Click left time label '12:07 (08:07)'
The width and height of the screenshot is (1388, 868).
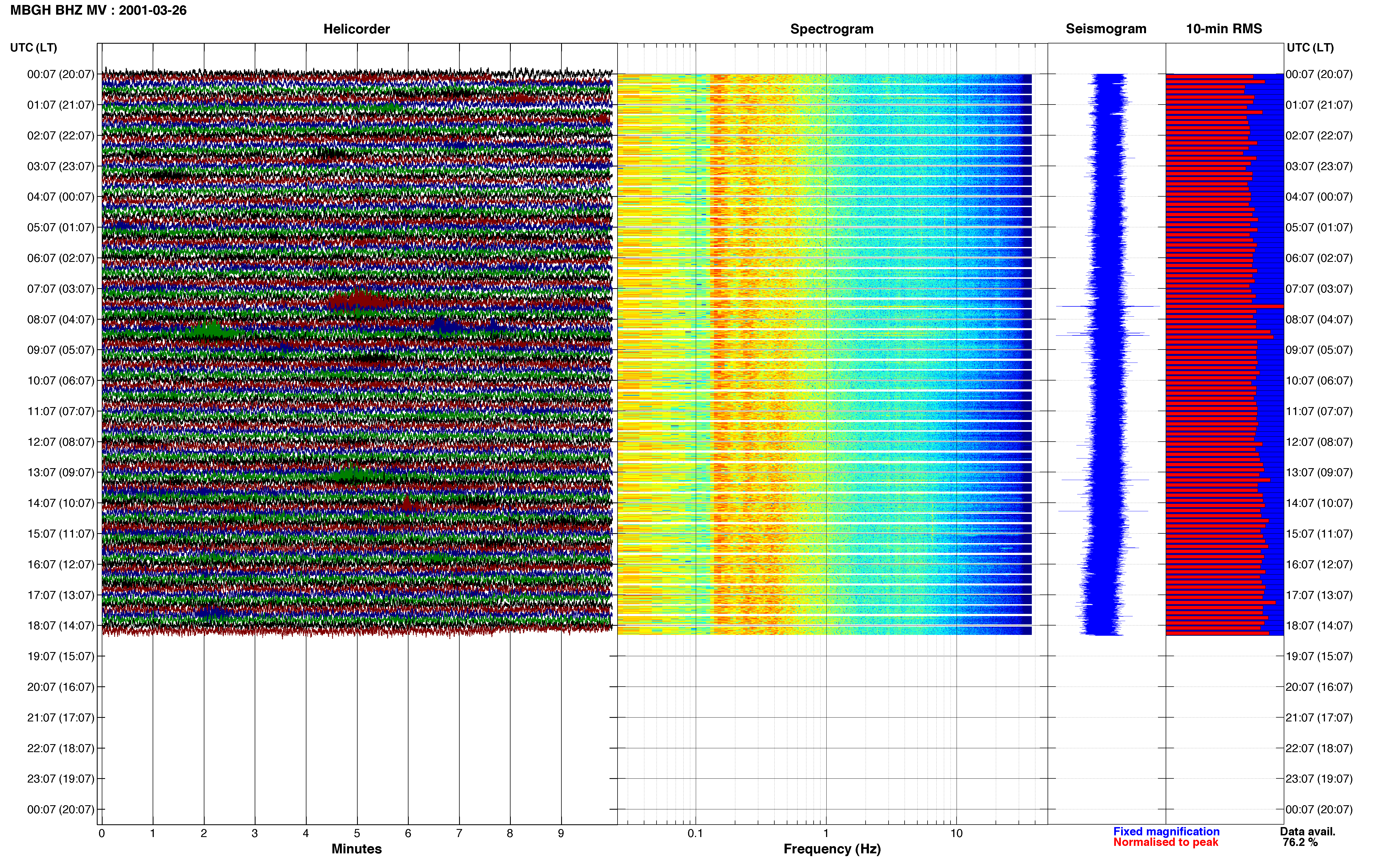[61, 442]
